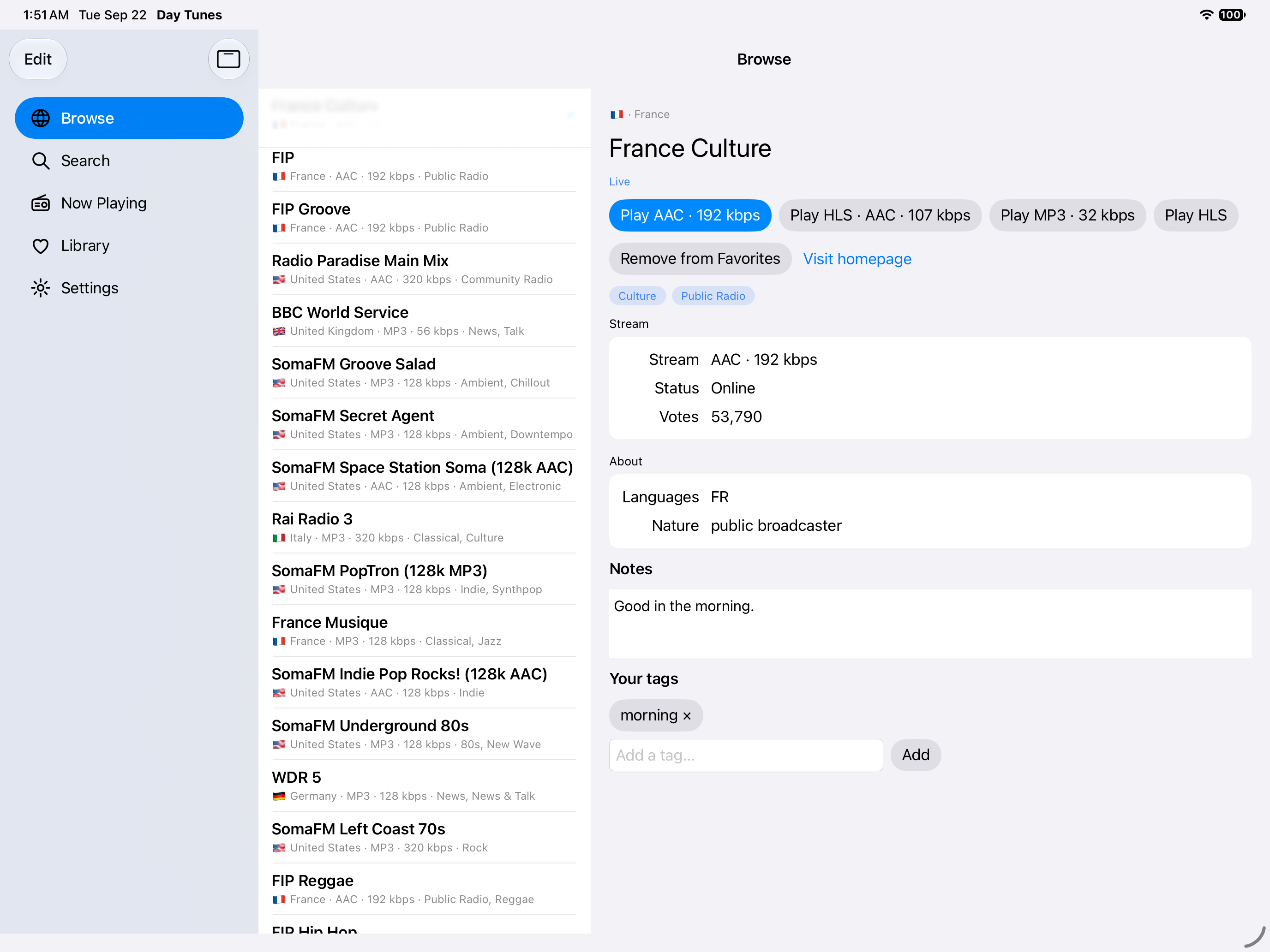Select Radio Paradise Main Mix
Viewport: 1270px width, 952px height.
[424, 269]
